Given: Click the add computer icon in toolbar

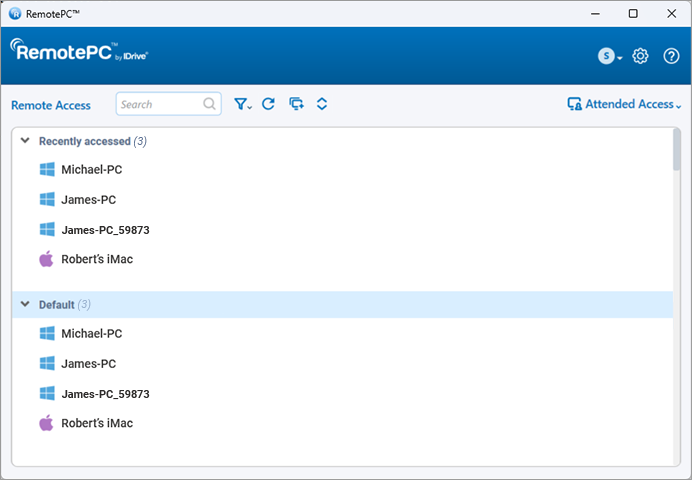Looking at the screenshot, I should coord(295,104).
